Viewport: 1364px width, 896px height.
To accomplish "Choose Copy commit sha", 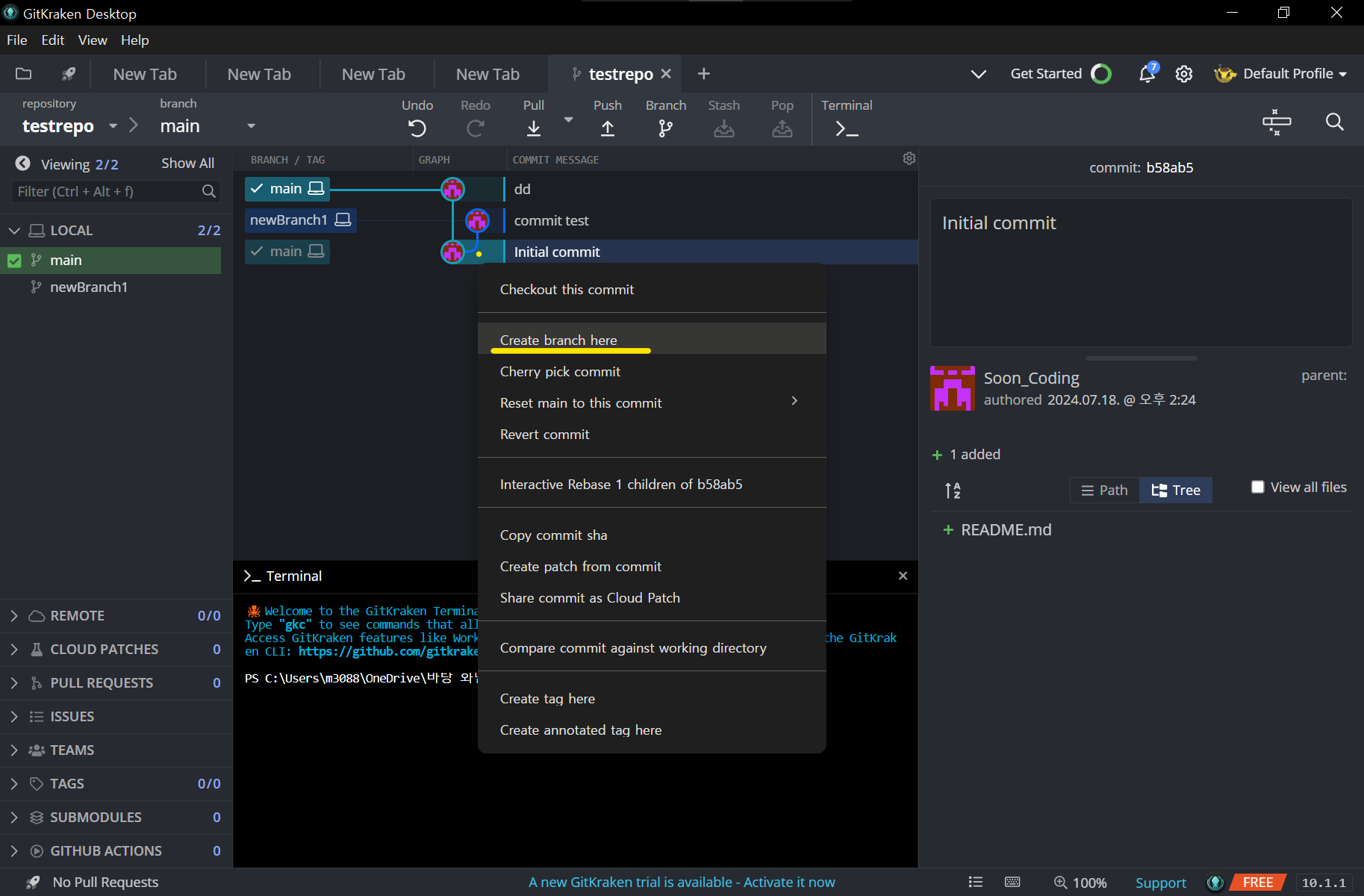I will click(652, 535).
